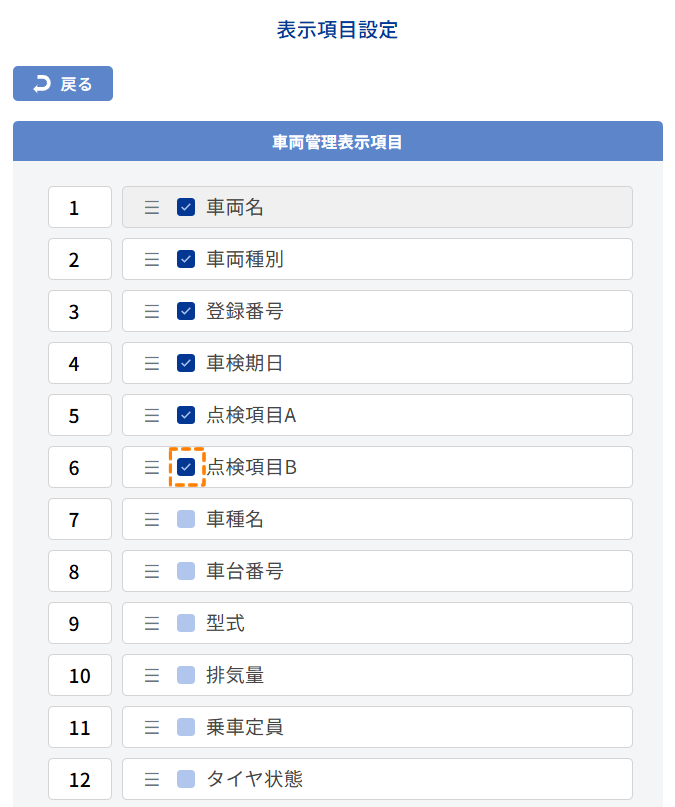Click the drag handle icon for 車検期日
Image resolution: width=675 pixels, height=807 pixels.
click(x=152, y=363)
